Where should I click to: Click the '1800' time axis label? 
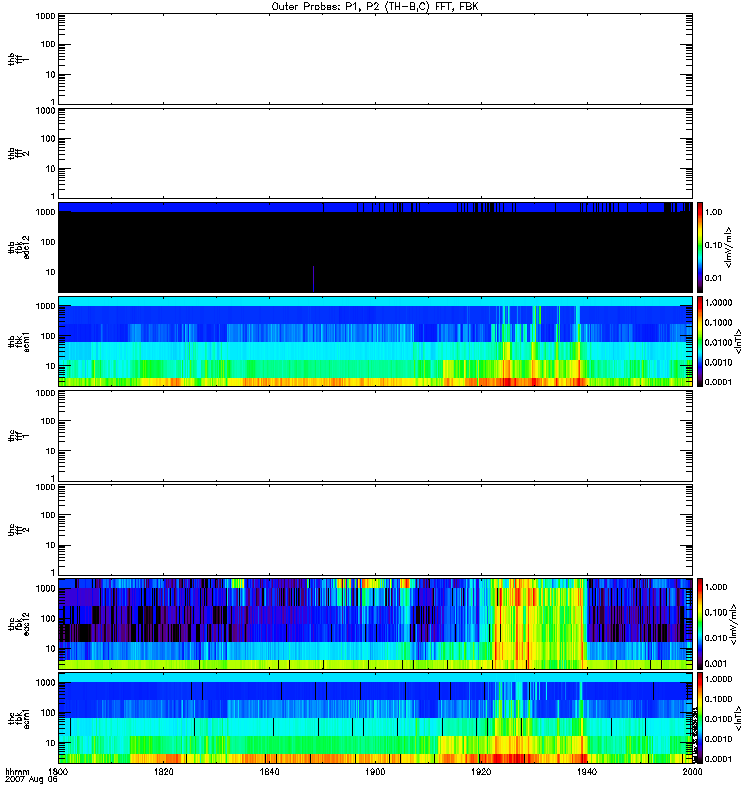[58, 771]
